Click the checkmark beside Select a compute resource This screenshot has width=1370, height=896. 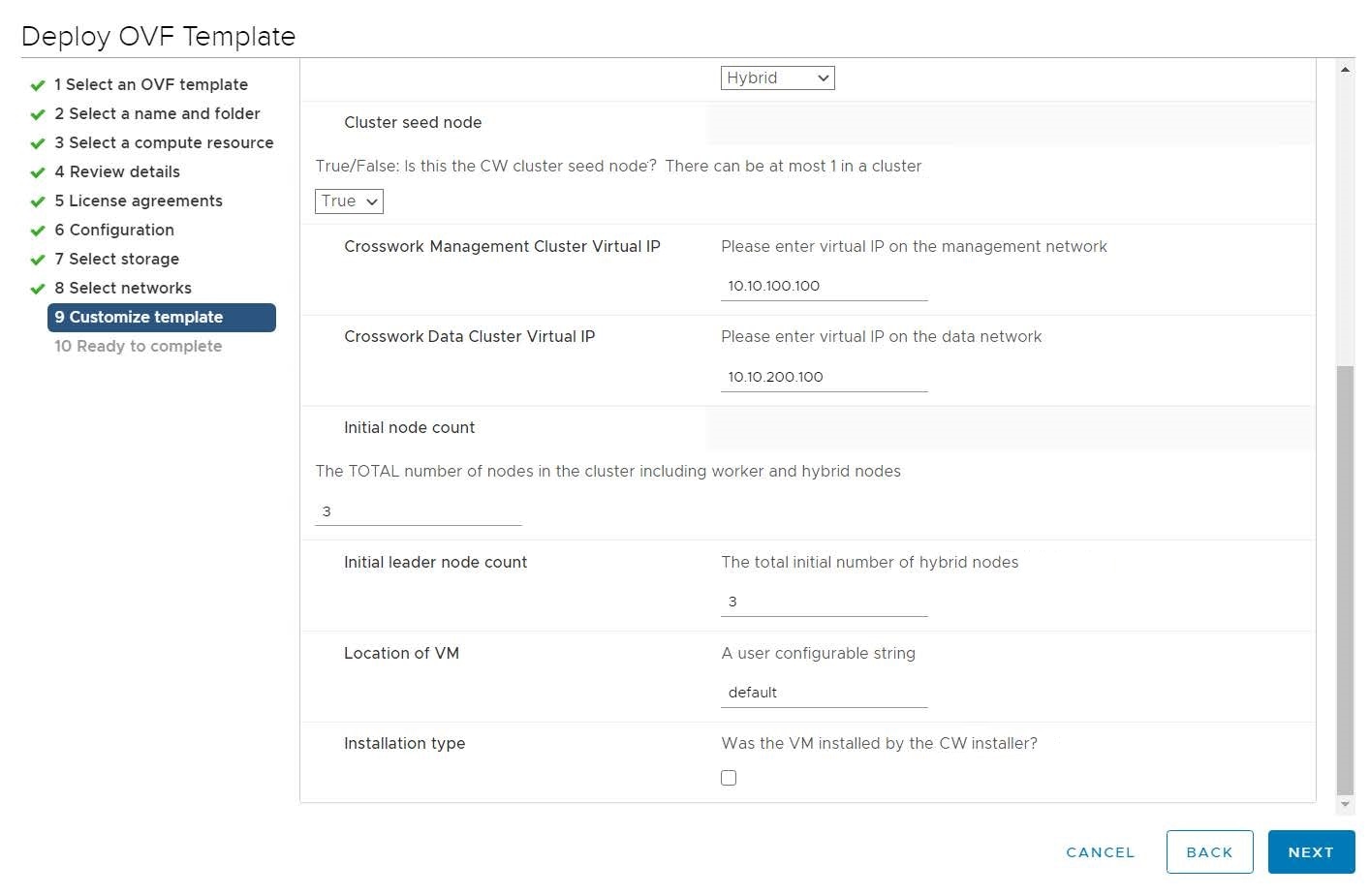tap(38, 143)
